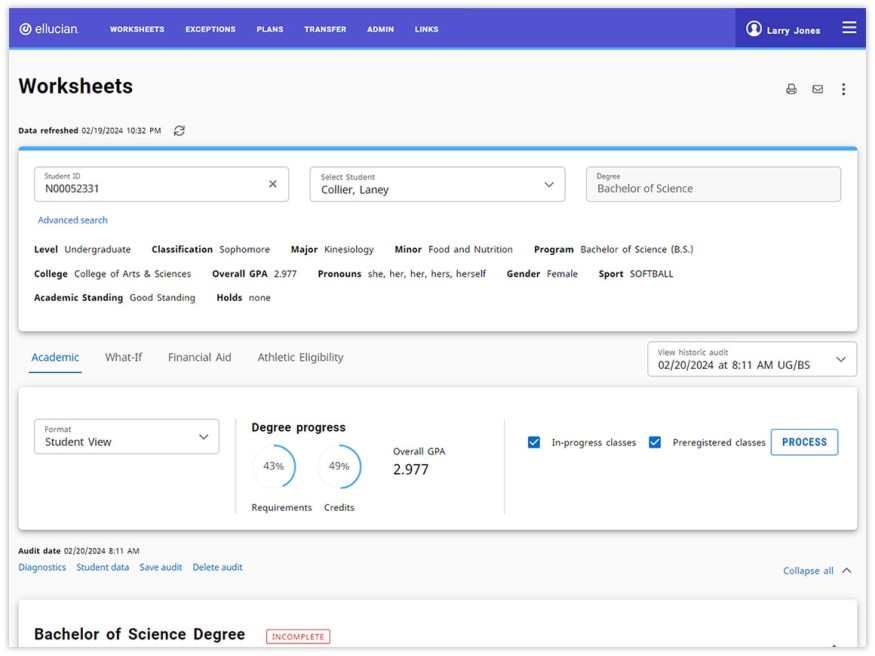
Task: Open the Select Student dropdown
Action: pyautogui.click(x=548, y=183)
